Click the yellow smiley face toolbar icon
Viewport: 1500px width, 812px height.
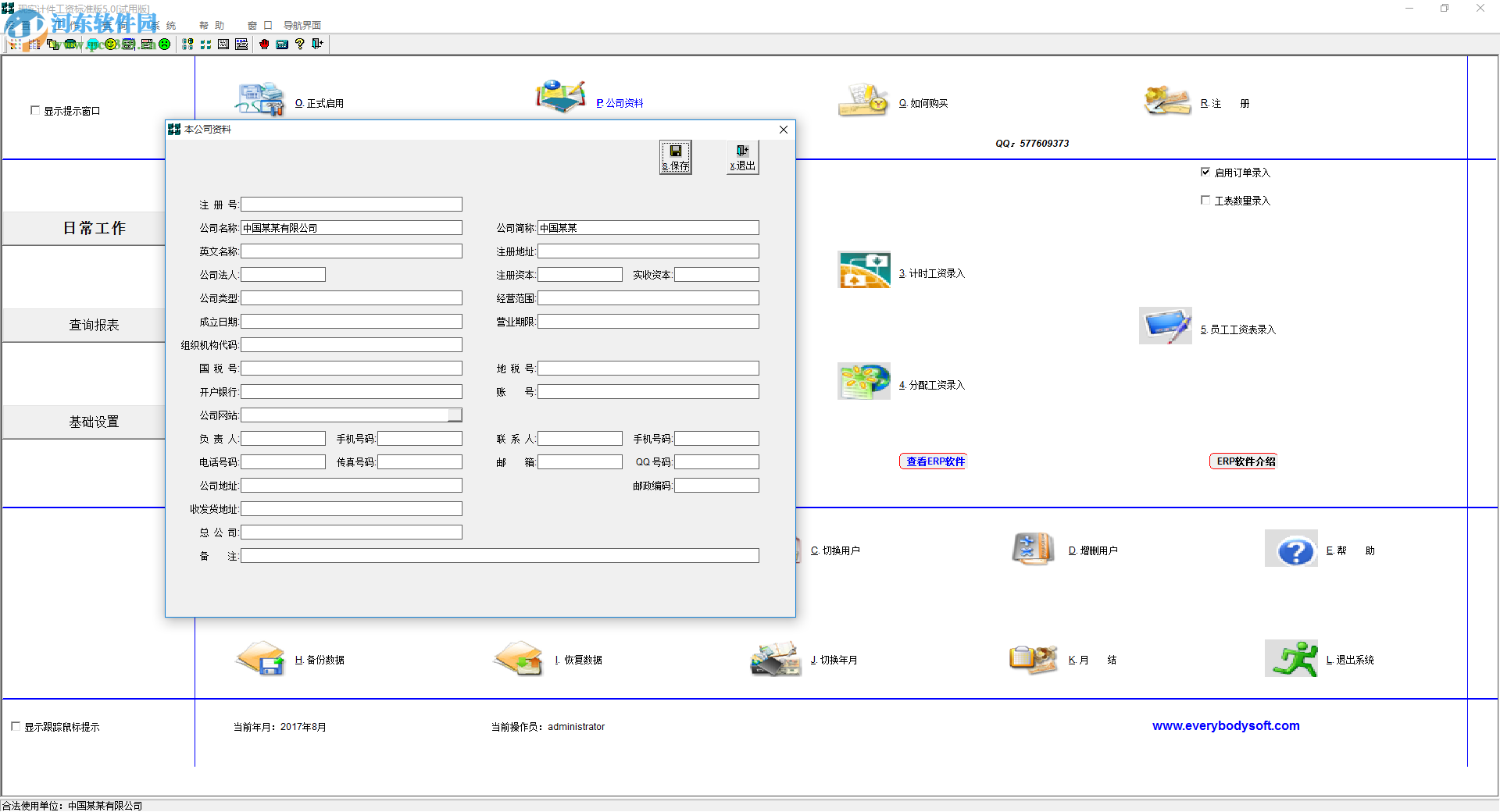click(111, 45)
